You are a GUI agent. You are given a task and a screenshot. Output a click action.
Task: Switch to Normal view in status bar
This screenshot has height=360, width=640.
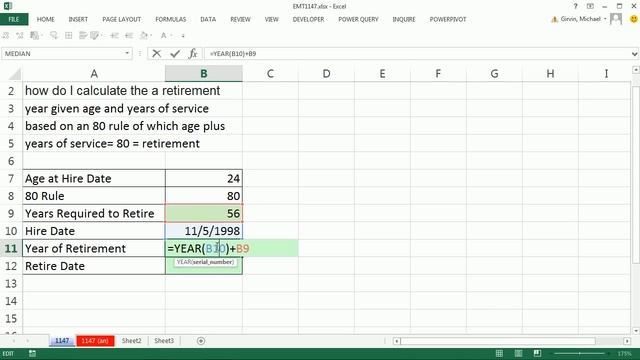(x=499, y=353)
